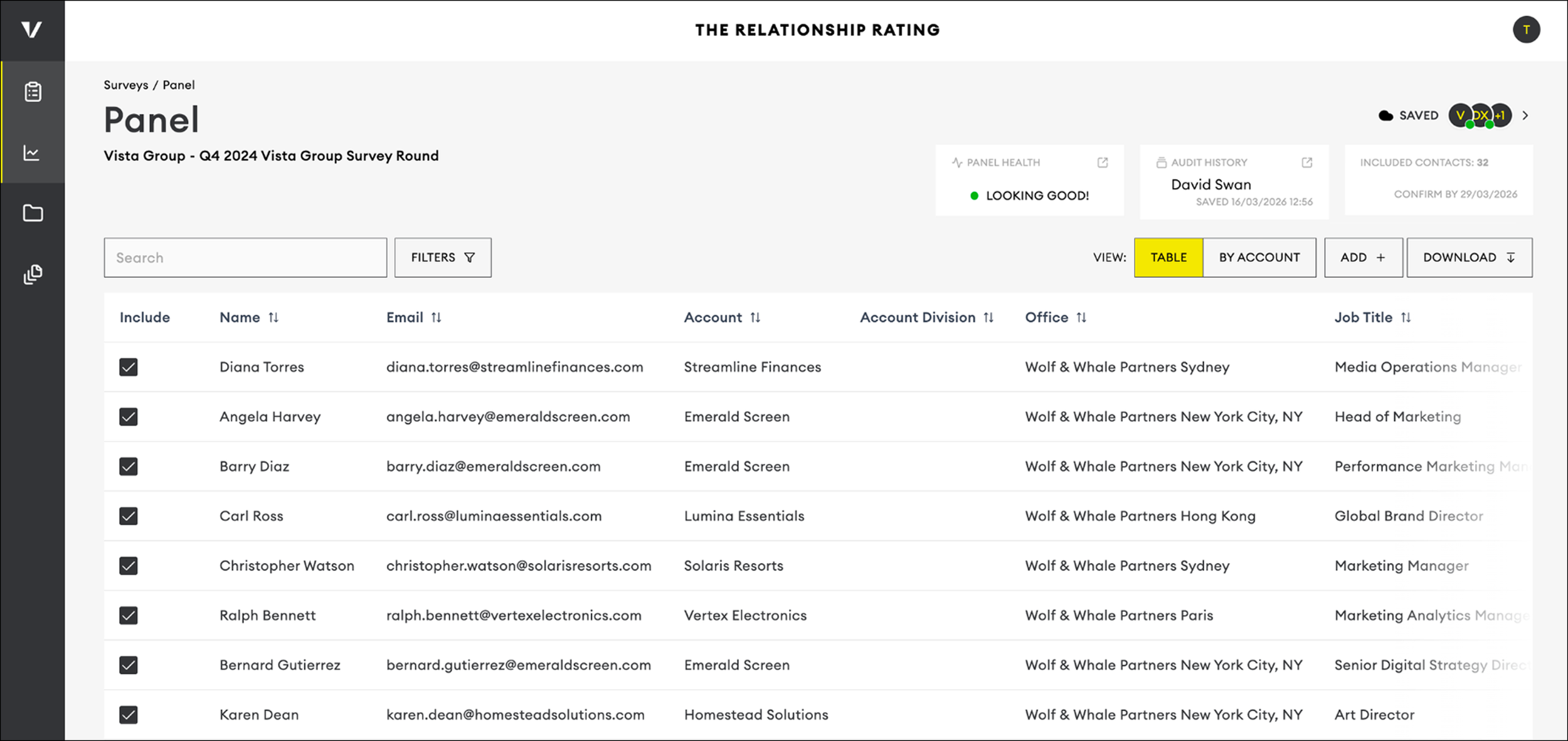The height and width of the screenshot is (741, 1568).
Task: Open Audit History external link icon
Action: (x=1306, y=162)
